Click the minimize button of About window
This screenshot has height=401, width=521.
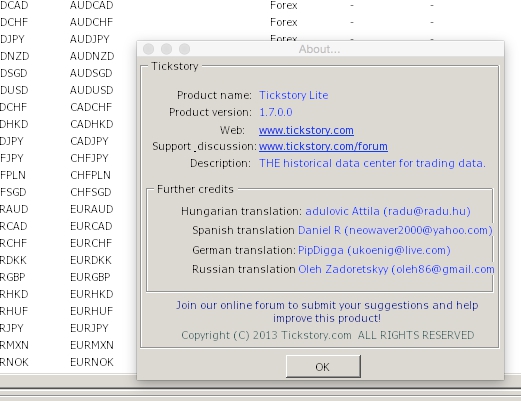tap(166, 49)
